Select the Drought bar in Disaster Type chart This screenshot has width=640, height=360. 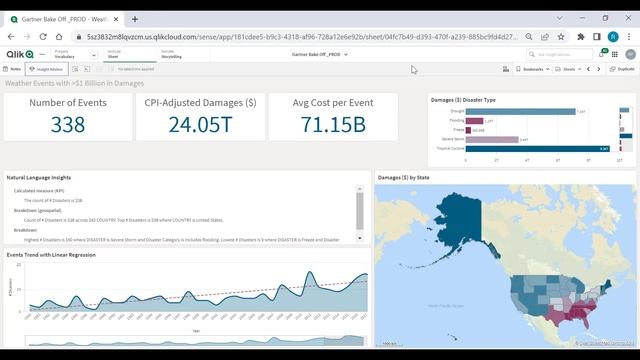(520, 111)
